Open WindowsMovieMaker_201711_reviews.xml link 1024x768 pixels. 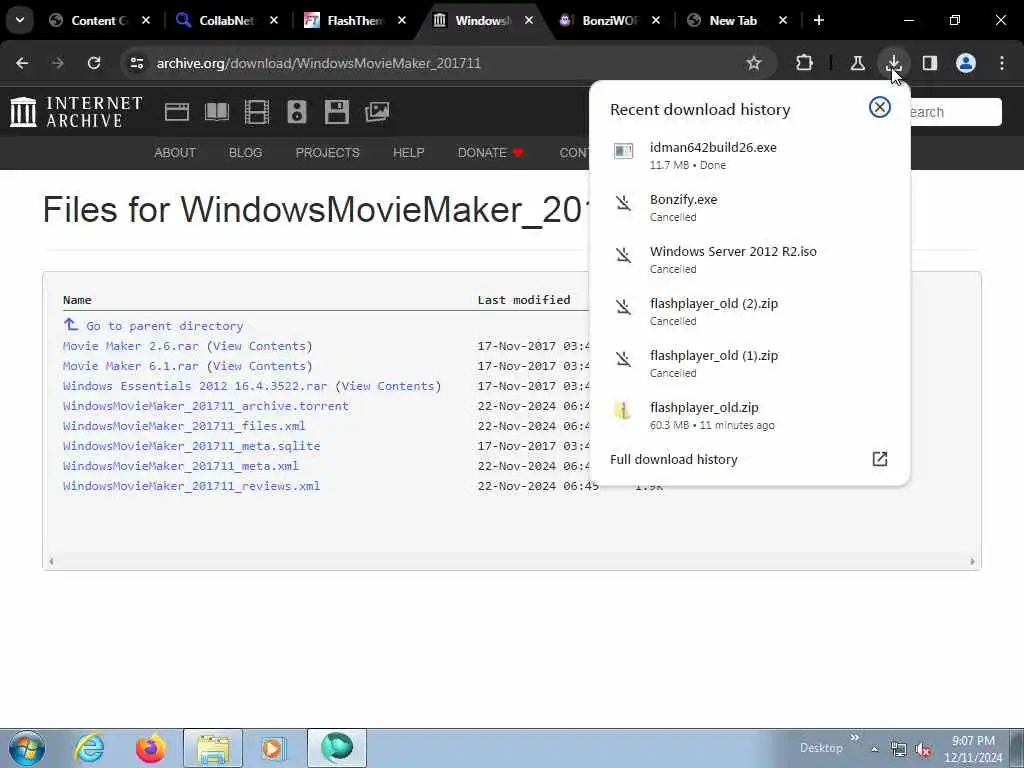click(191, 486)
